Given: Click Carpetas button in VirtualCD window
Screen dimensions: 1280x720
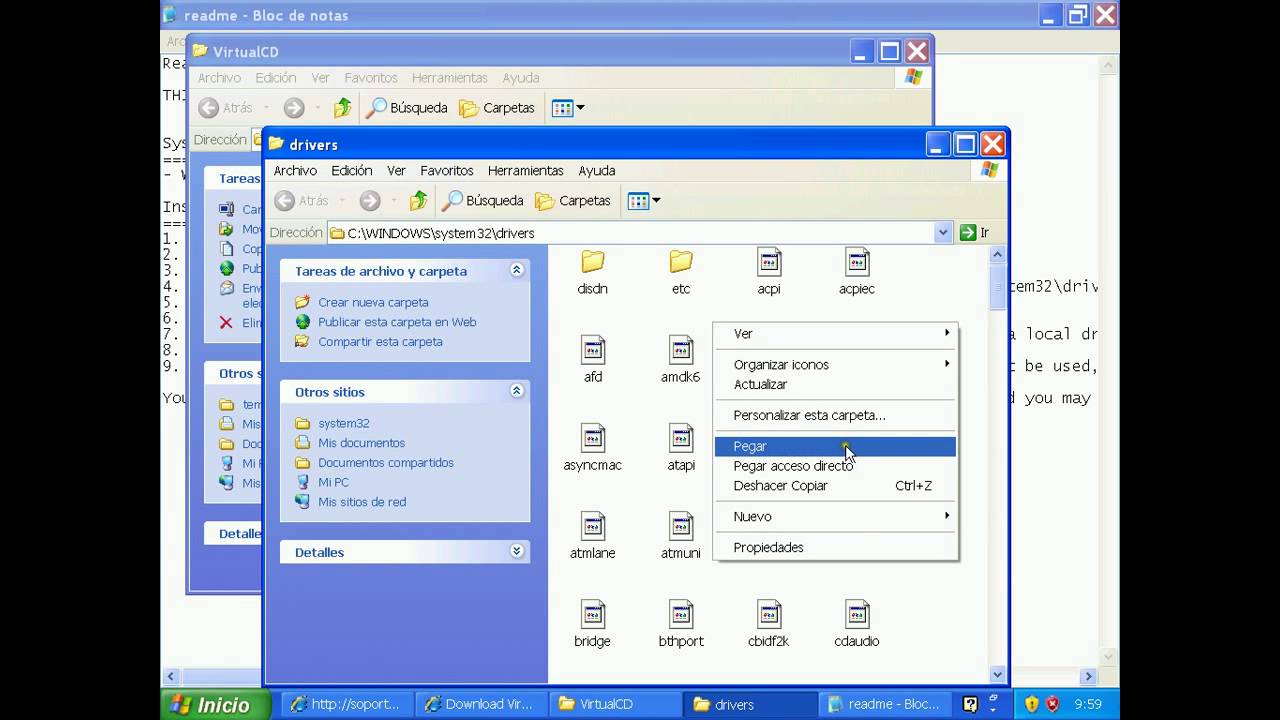Looking at the screenshot, I should [x=497, y=108].
